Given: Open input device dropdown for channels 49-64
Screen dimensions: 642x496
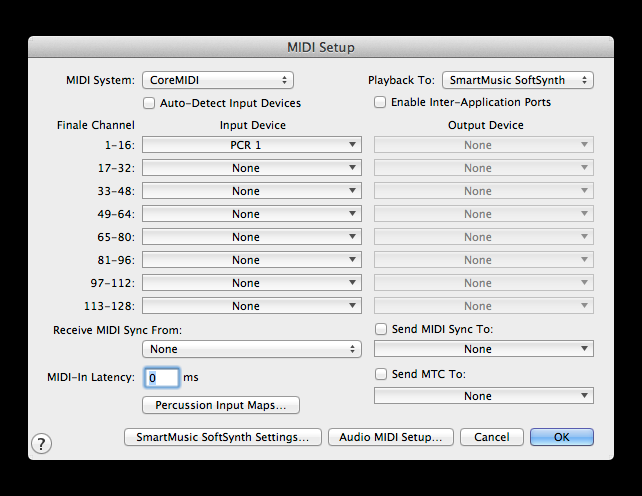Looking at the screenshot, I should pyautogui.click(x=251, y=214).
